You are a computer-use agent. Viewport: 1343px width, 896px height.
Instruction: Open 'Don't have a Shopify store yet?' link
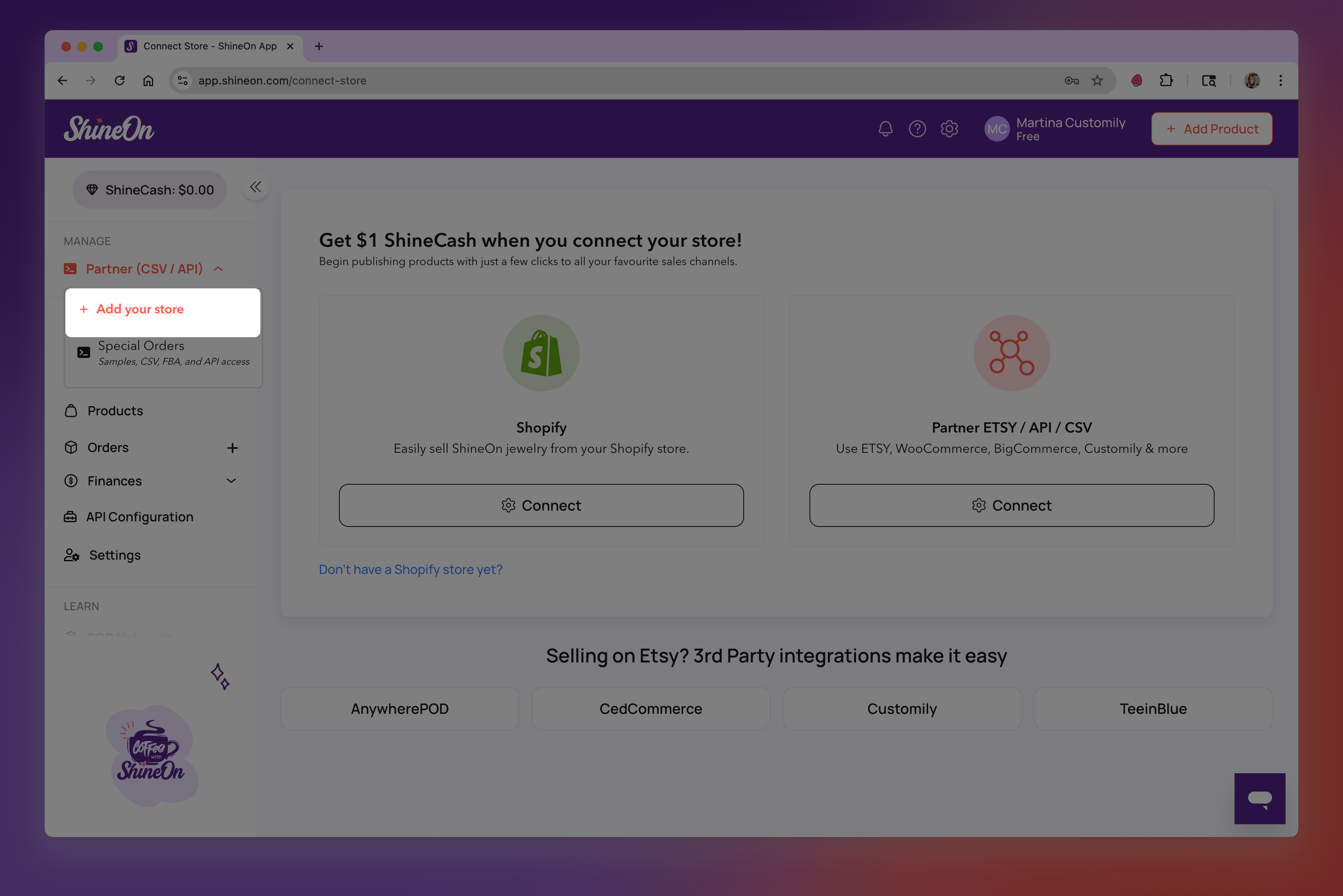tap(410, 569)
